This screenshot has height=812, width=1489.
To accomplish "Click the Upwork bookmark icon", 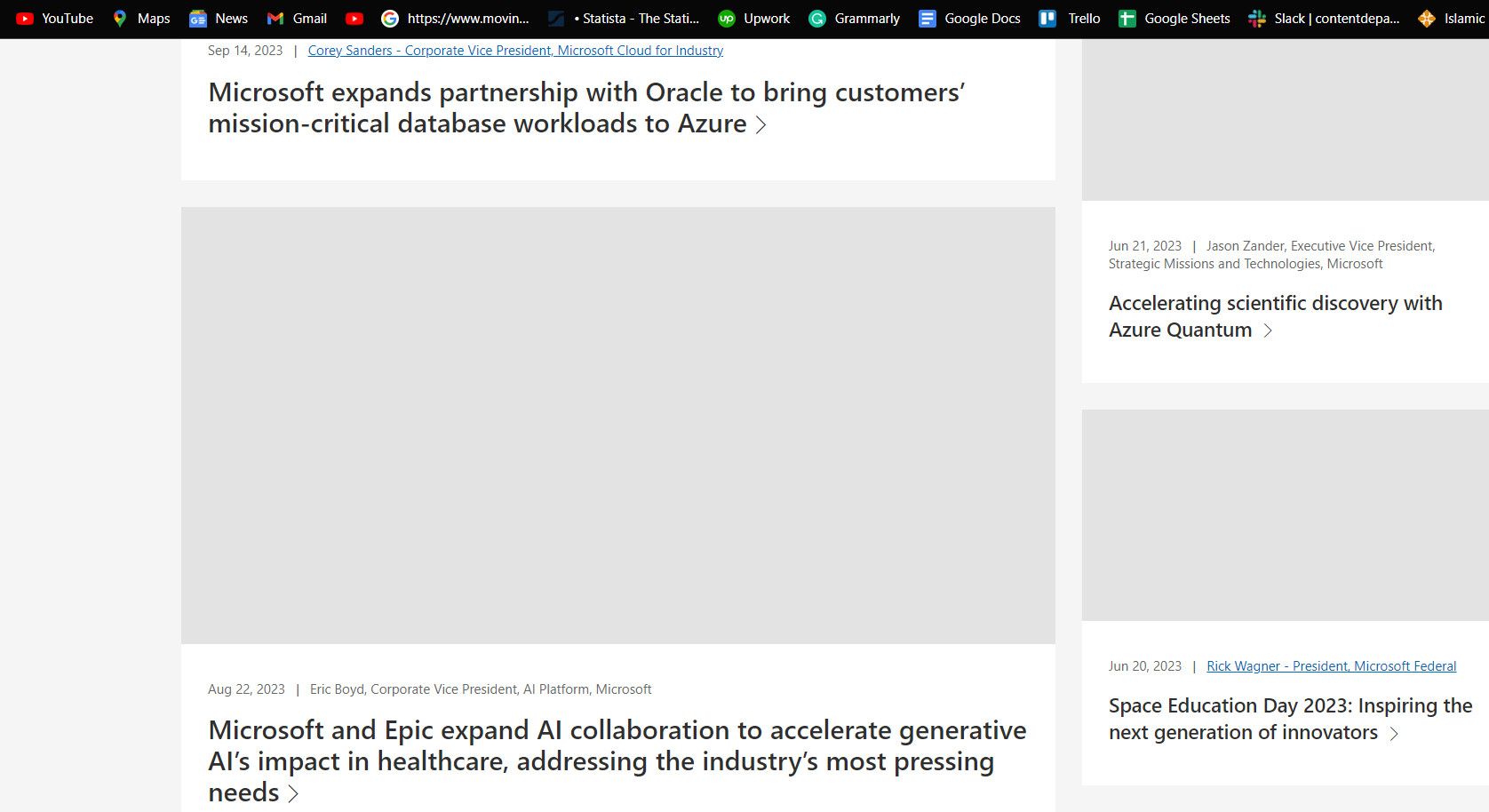I will click(x=726, y=19).
